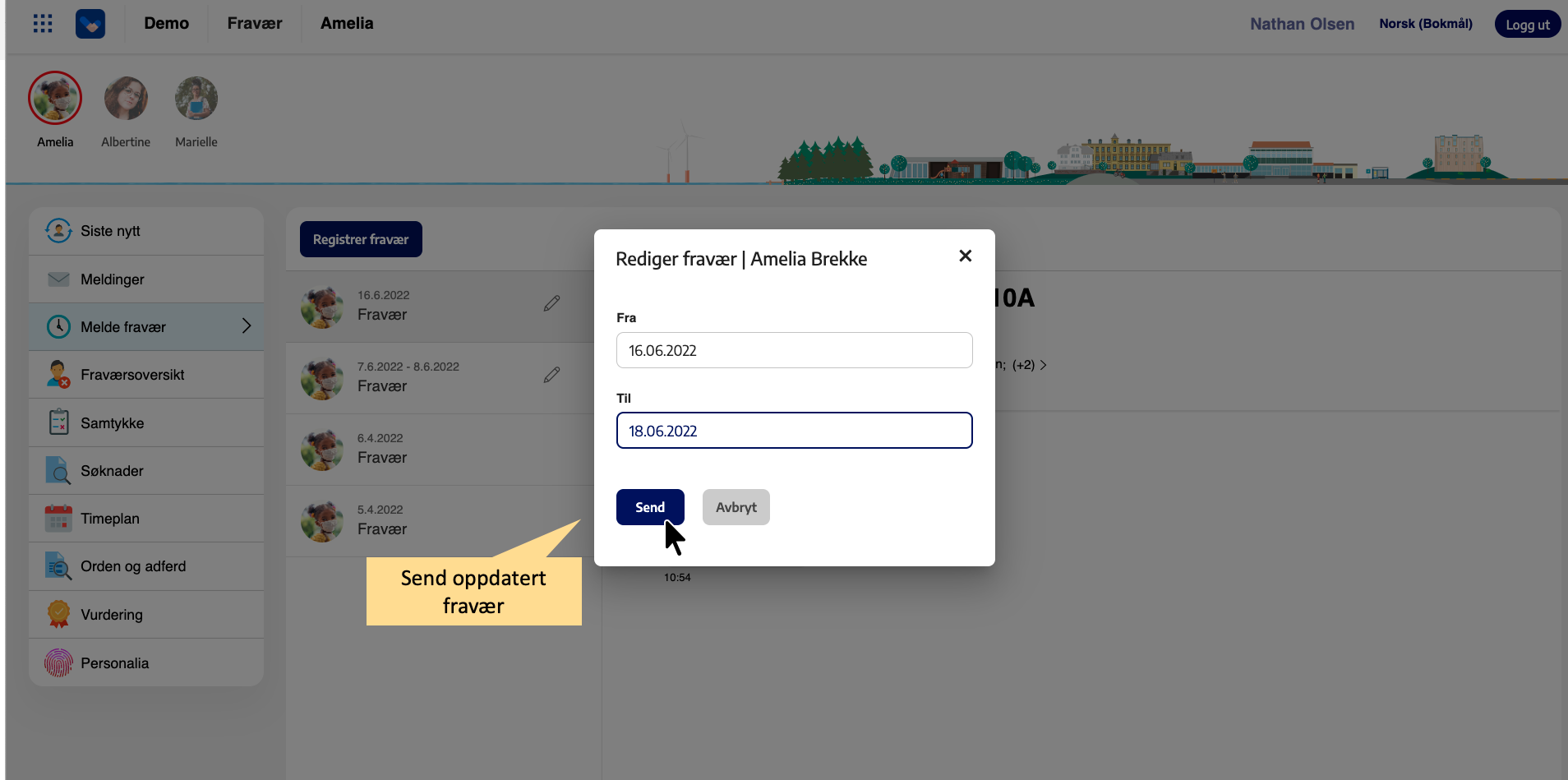Close the Rediger fravær dialog

[965, 256]
